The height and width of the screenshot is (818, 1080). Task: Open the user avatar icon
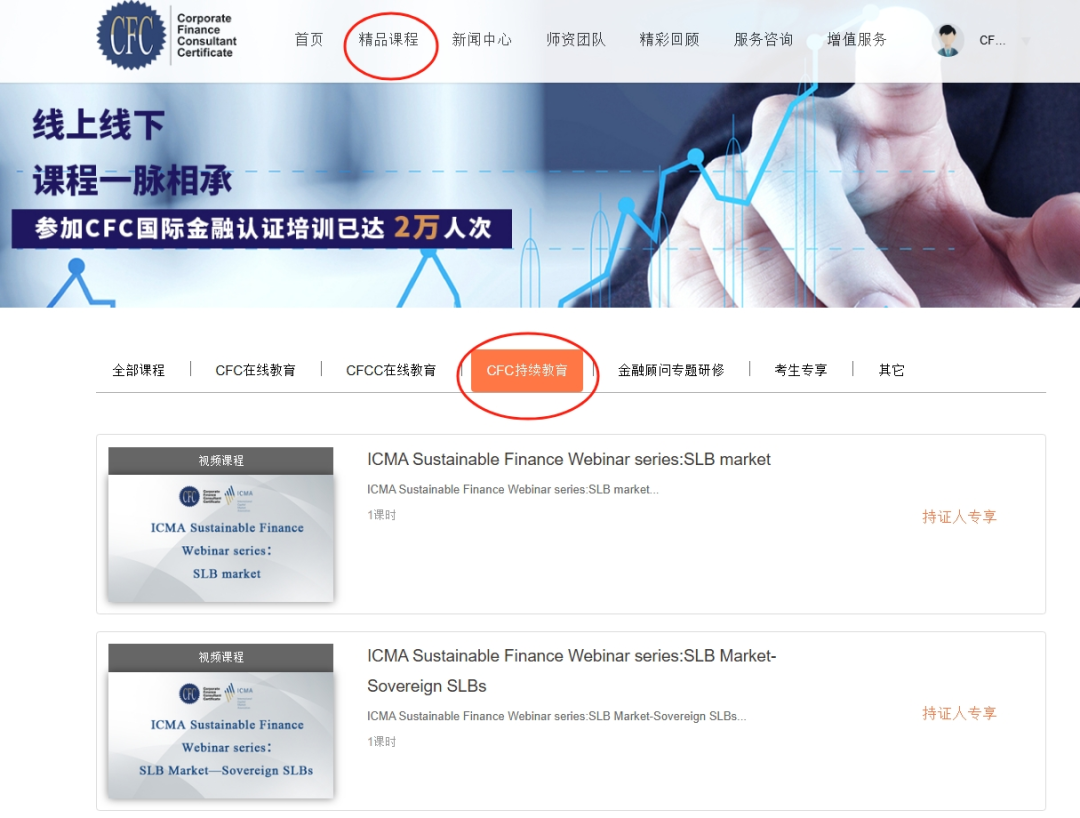click(x=948, y=40)
